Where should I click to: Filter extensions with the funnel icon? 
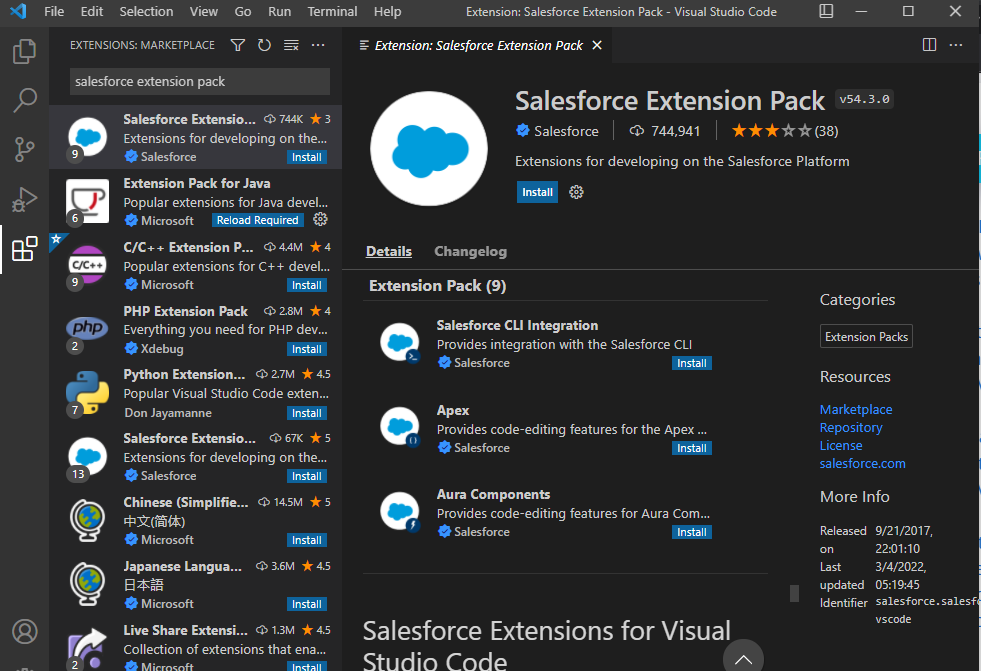click(238, 45)
